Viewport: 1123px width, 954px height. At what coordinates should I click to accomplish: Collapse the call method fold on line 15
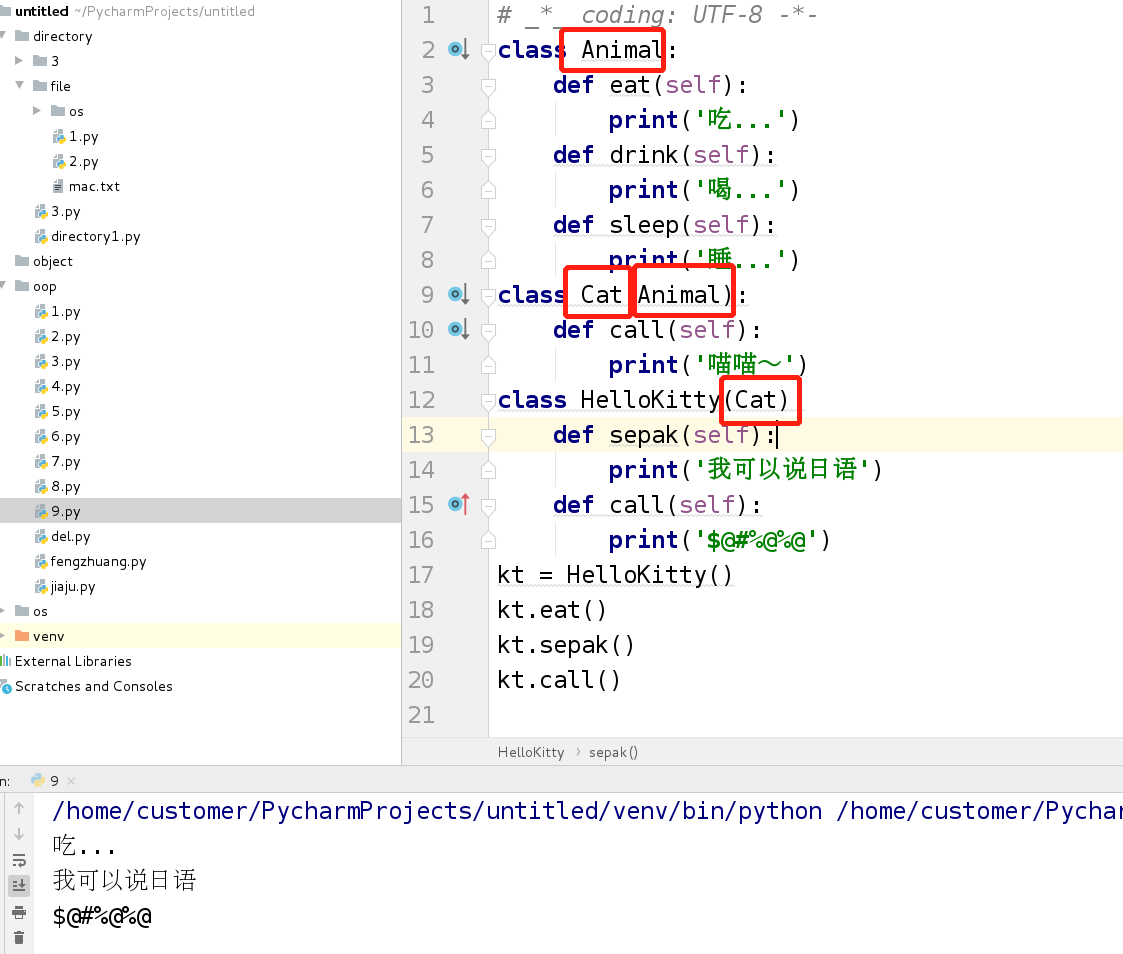tap(488, 506)
